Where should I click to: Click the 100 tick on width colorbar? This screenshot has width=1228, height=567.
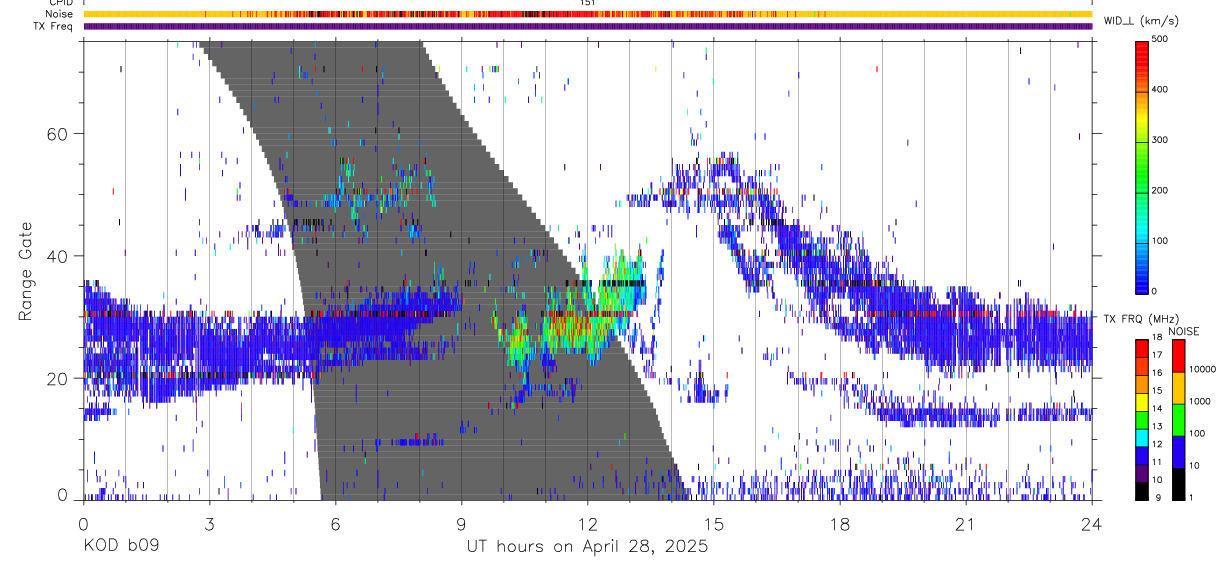tap(1161, 241)
